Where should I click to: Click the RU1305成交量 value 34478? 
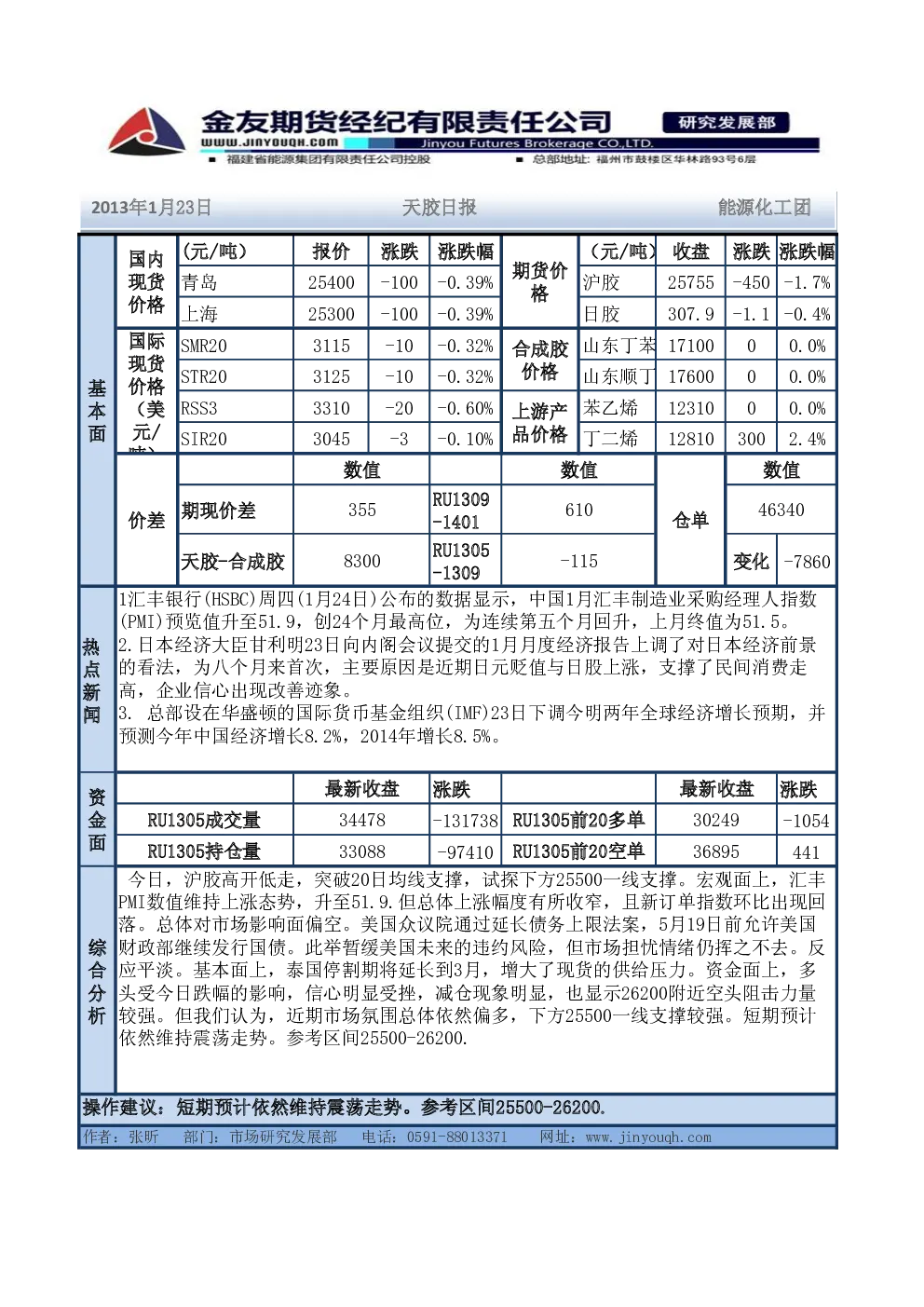coord(362,821)
